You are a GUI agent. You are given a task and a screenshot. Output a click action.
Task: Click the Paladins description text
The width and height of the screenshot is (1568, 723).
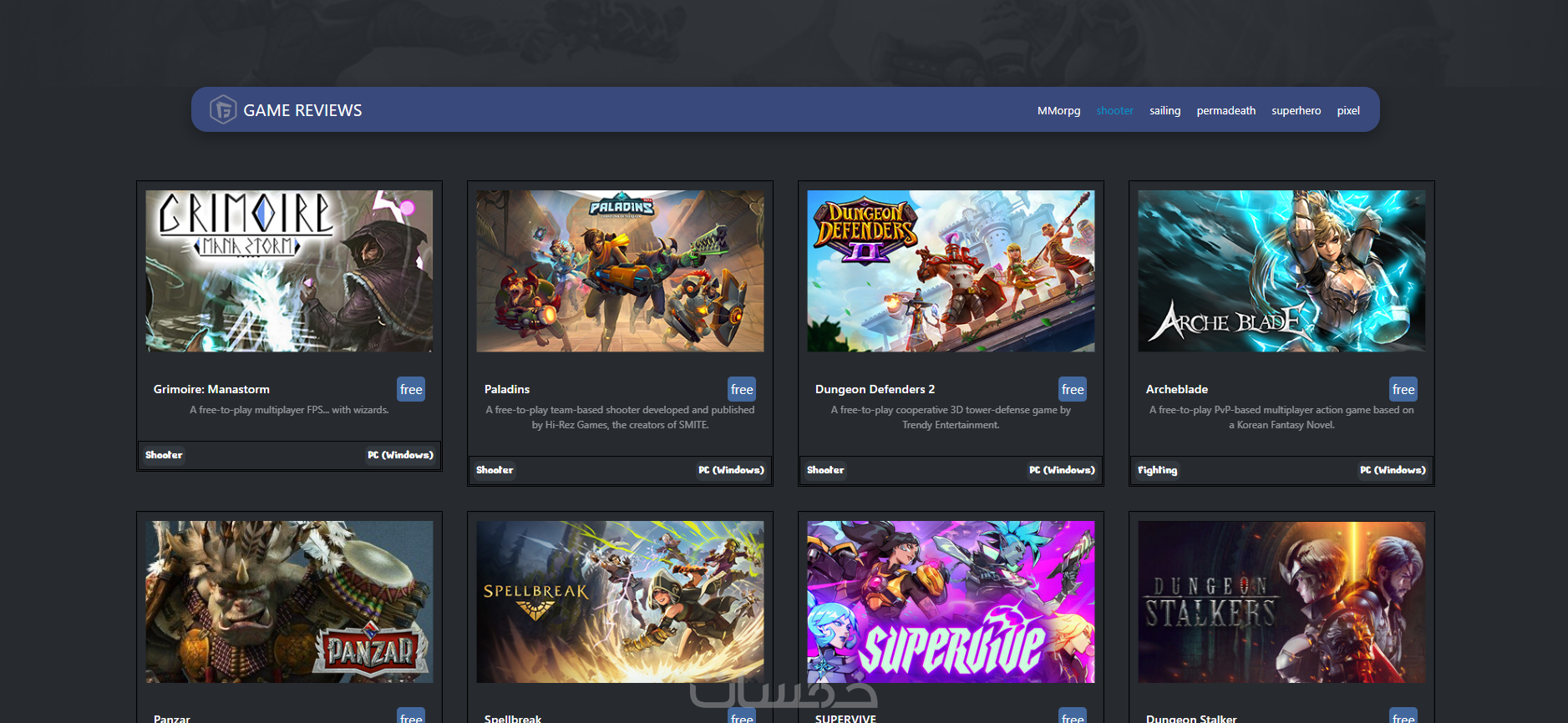tap(620, 417)
